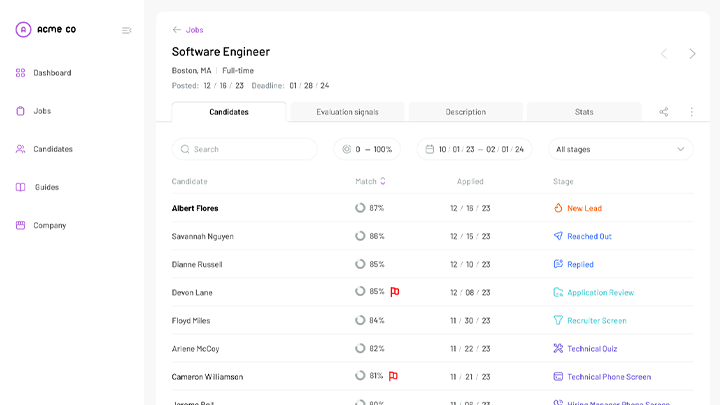Switch to Evaluation signals tab
The height and width of the screenshot is (405, 720).
click(x=347, y=112)
